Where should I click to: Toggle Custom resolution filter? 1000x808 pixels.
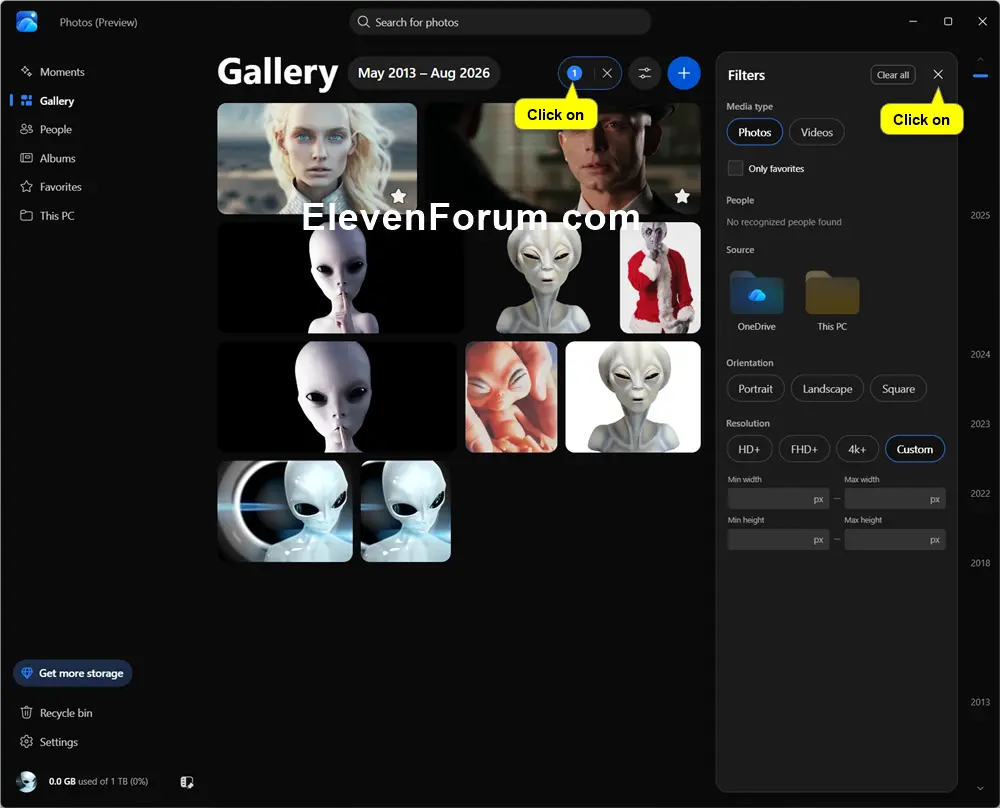click(x=915, y=449)
